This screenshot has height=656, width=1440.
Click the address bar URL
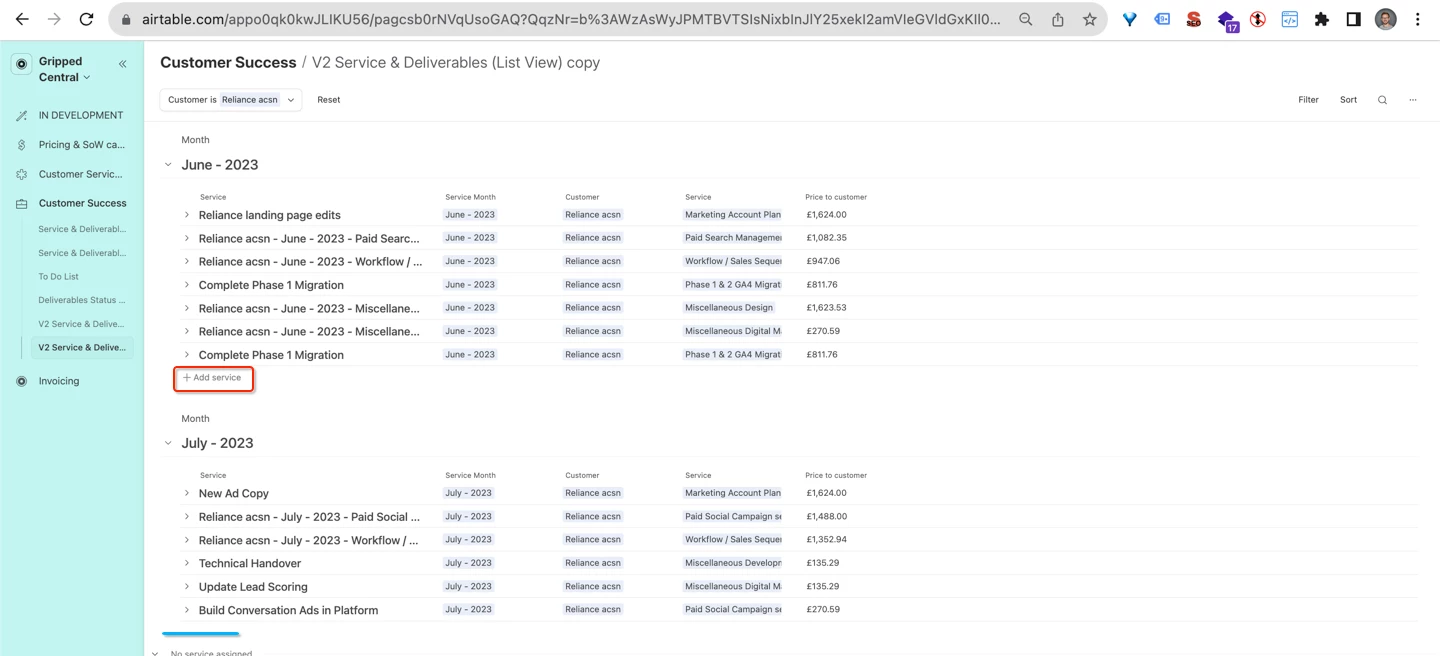tap(571, 19)
